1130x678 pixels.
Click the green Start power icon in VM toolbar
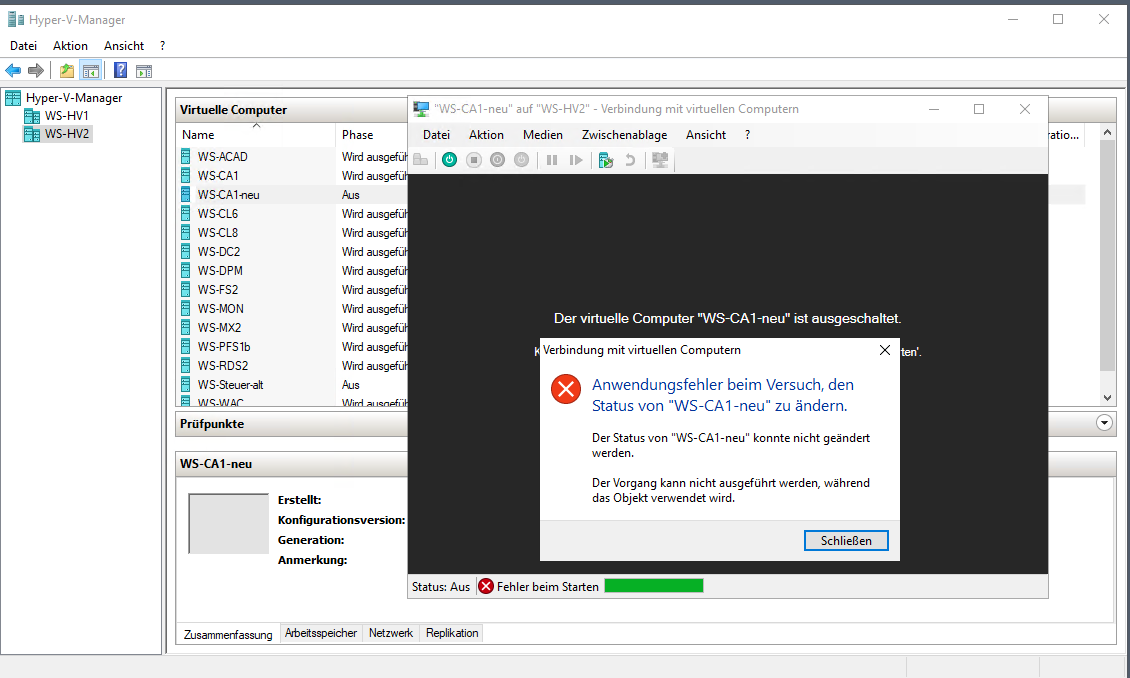[x=449, y=160]
